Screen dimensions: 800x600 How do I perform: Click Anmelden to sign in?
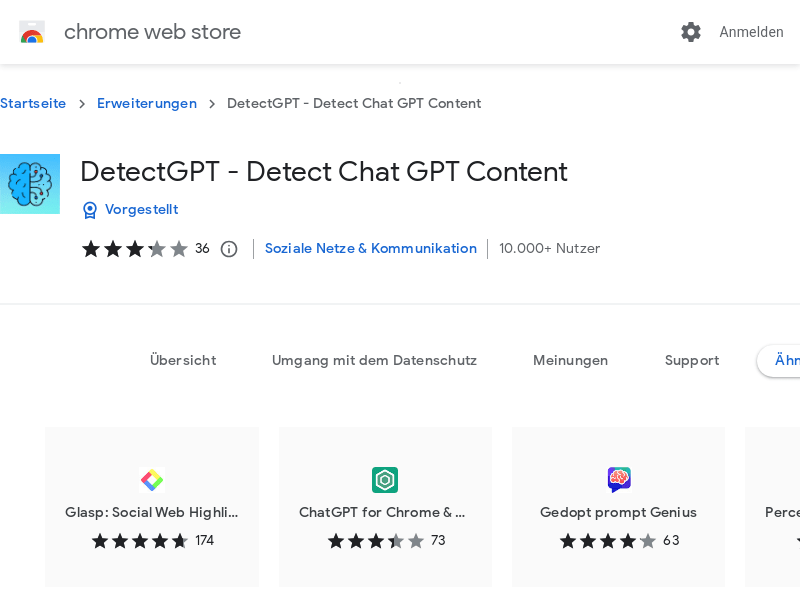pyautogui.click(x=751, y=32)
